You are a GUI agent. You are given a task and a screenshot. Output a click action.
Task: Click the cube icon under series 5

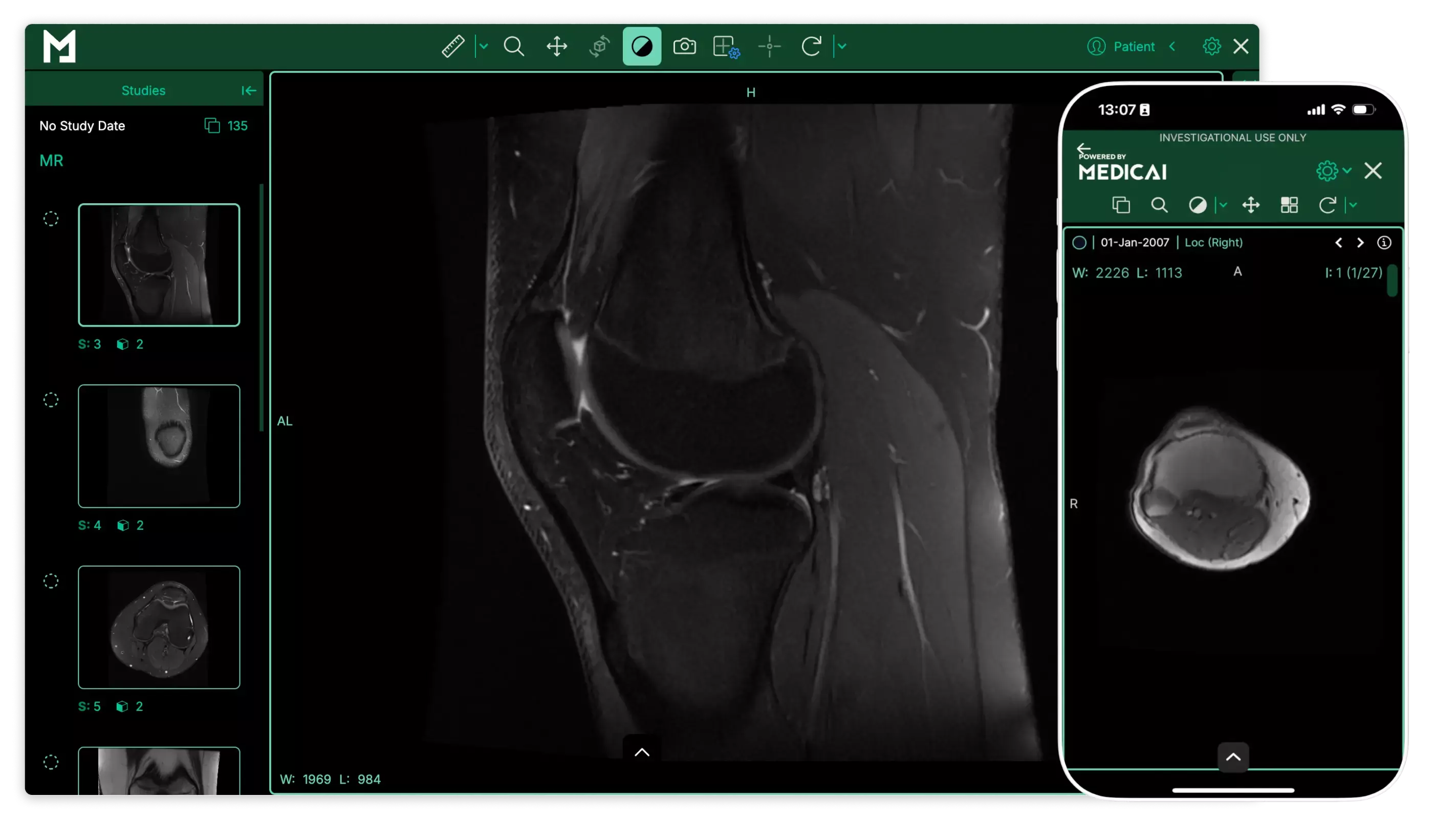pyautogui.click(x=122, y=706)
